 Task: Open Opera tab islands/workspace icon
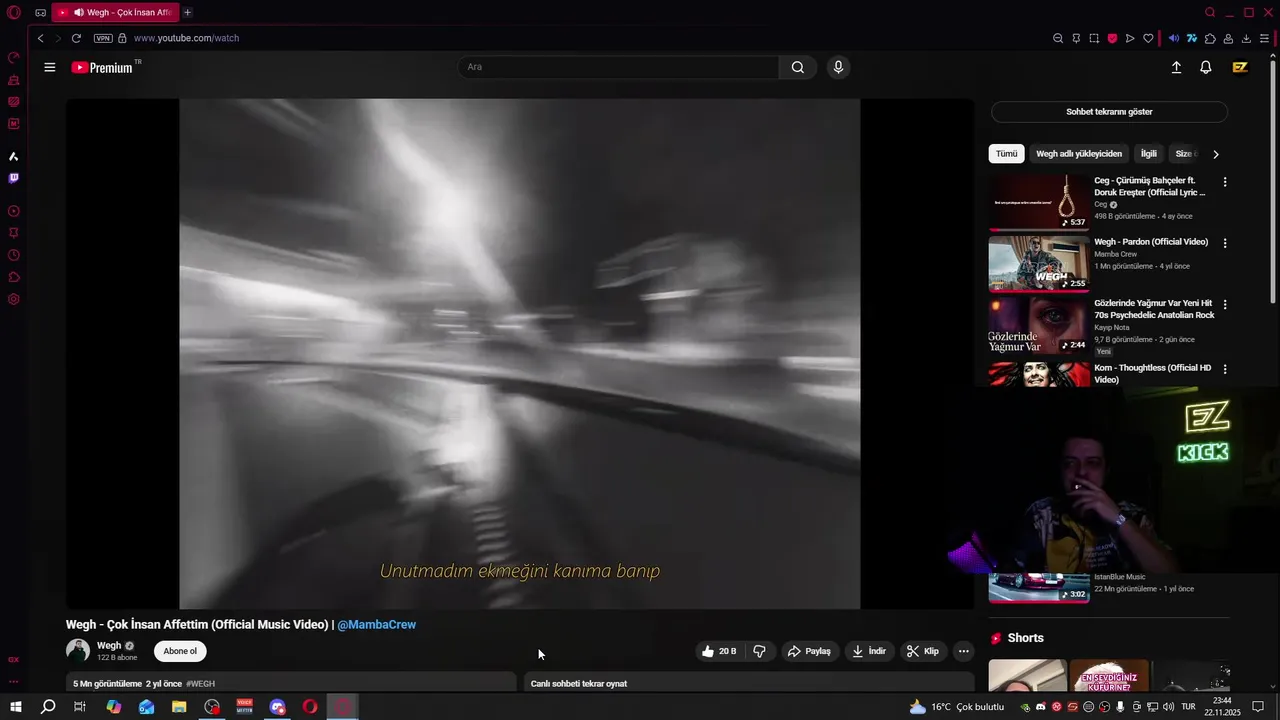40,12
